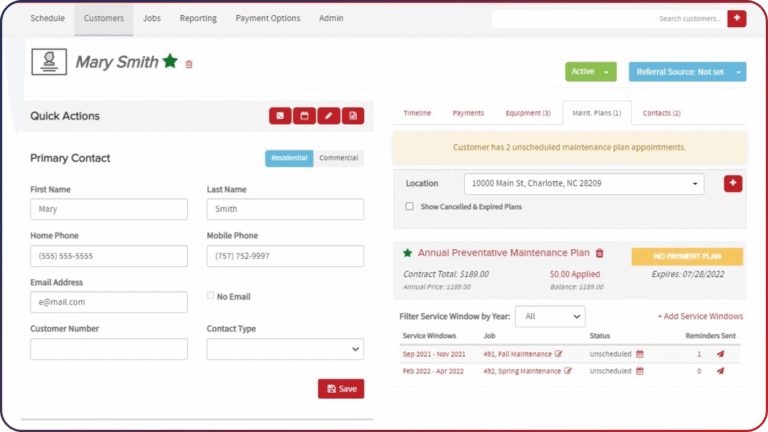Click the phone quick action icon
Viewport: 768px width, 432px height.
coord(280,116)
